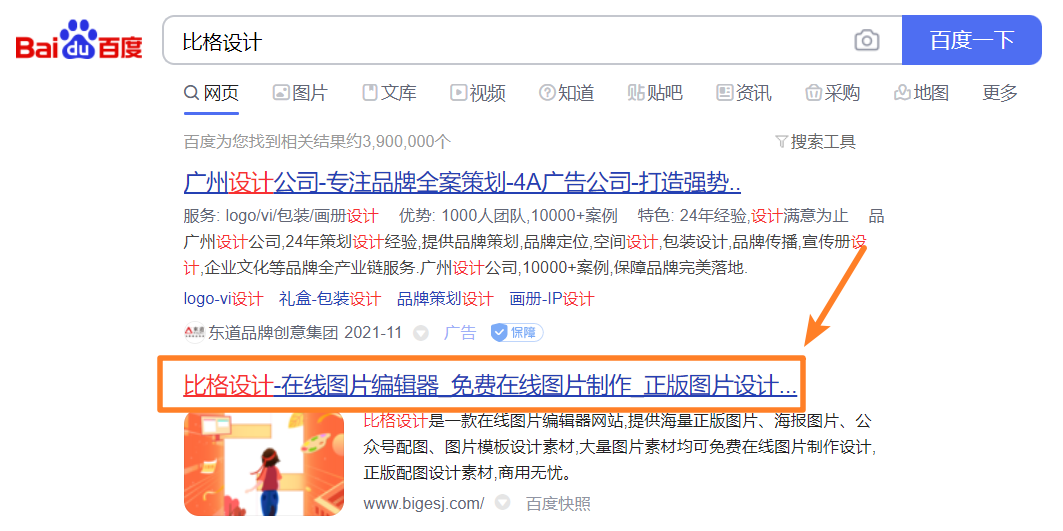Click the 东道品牌创意集团 logo icon
Image resolution: width=1063 pixels, height=531 pixels.
pos(194,333)
